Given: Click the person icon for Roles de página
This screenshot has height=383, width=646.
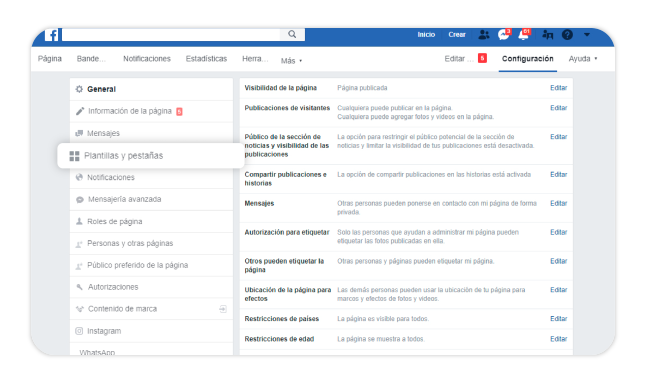Looking at the screenshot, I should (x=79, y=221).
